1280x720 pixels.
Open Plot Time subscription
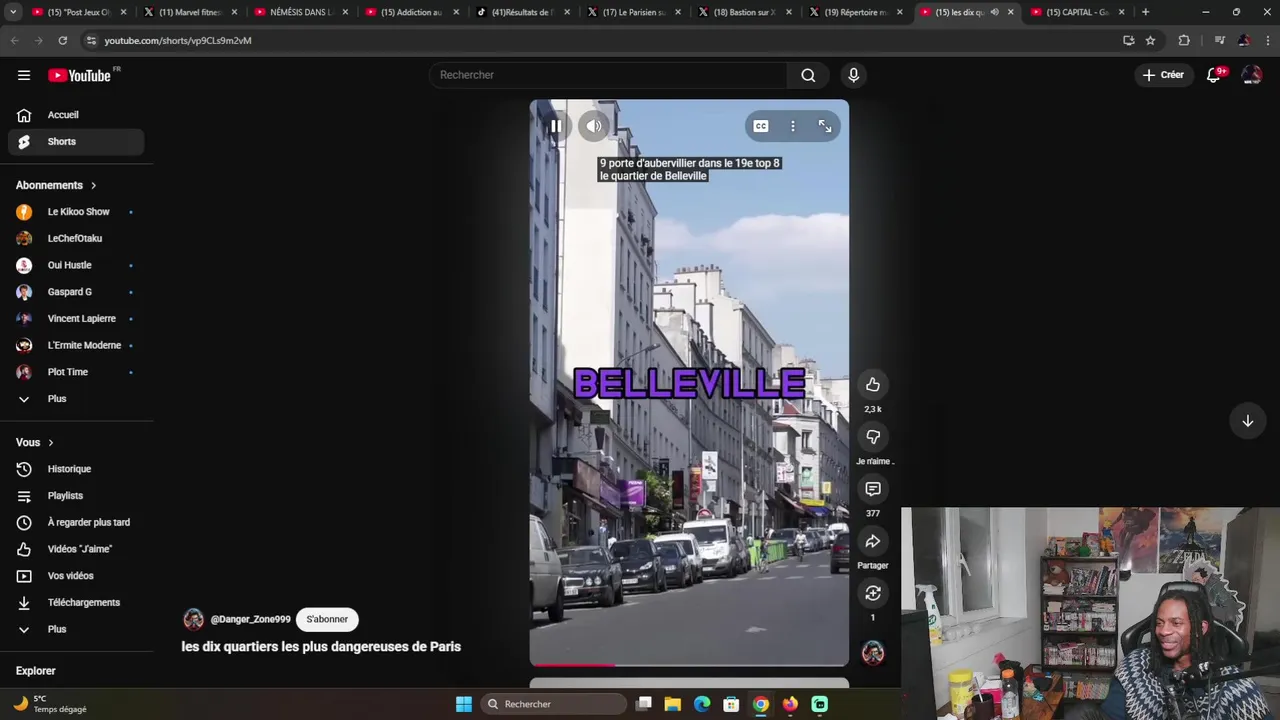tap(76, 372)
